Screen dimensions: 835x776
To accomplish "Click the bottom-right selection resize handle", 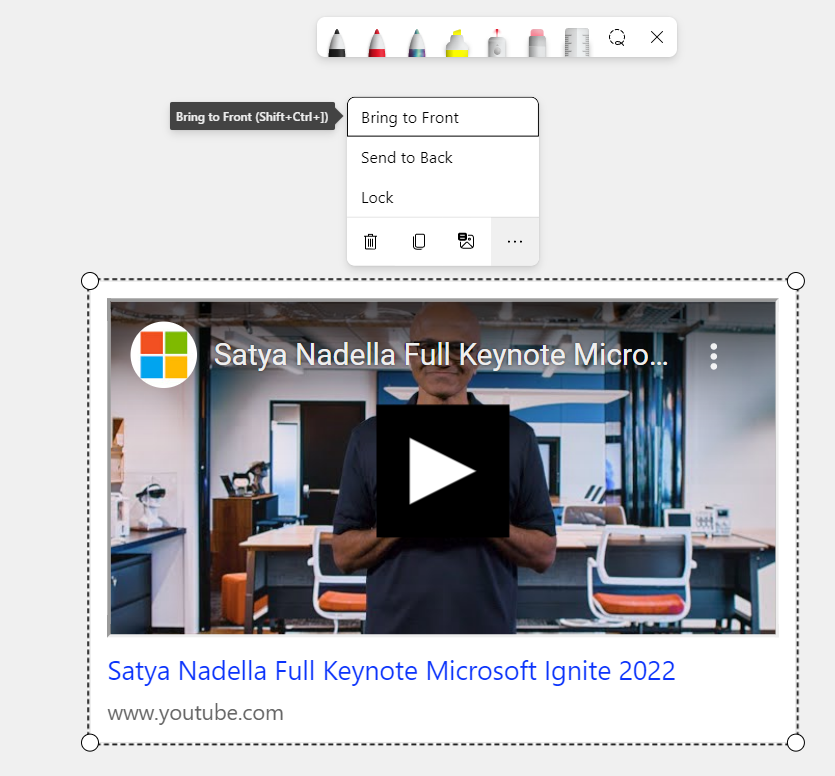I will click(796, 742).
